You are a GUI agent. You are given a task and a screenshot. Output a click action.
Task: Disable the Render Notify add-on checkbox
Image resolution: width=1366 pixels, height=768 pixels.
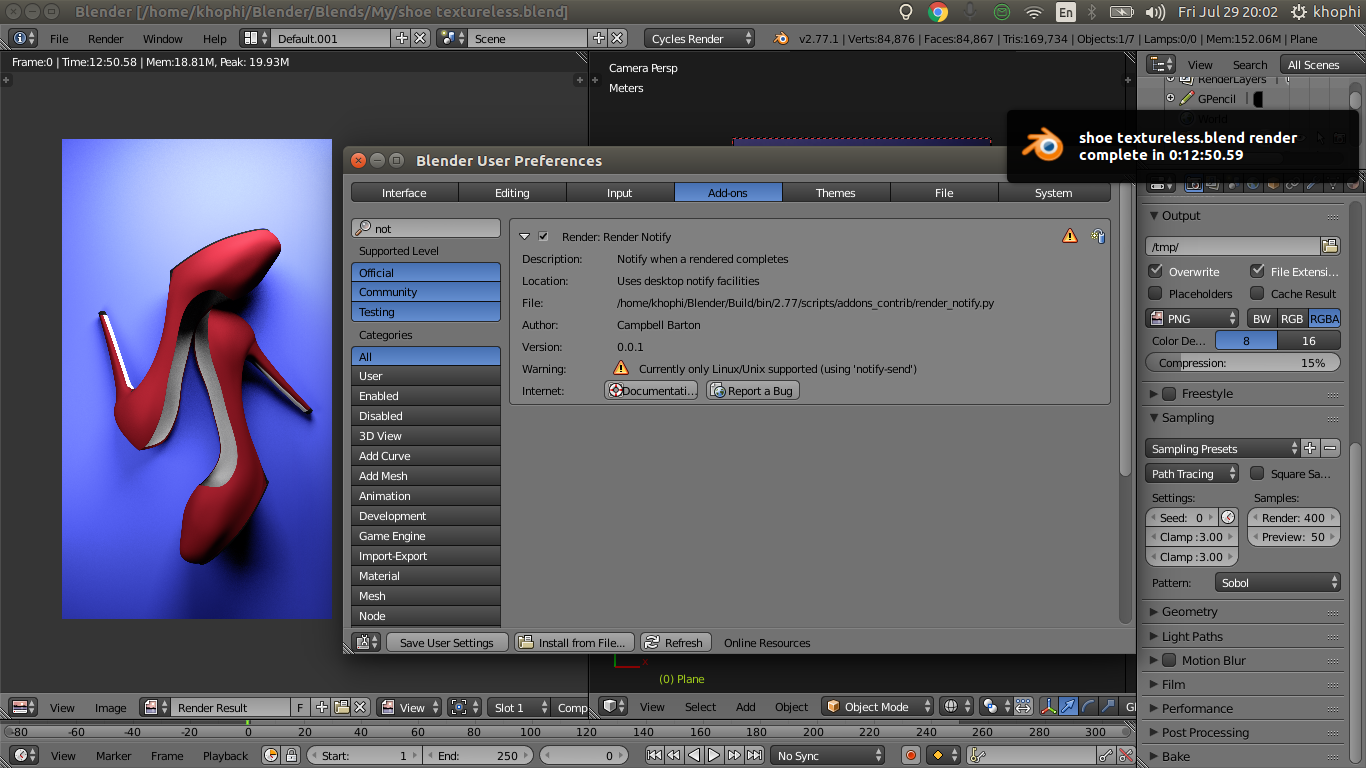coord(543,237)
